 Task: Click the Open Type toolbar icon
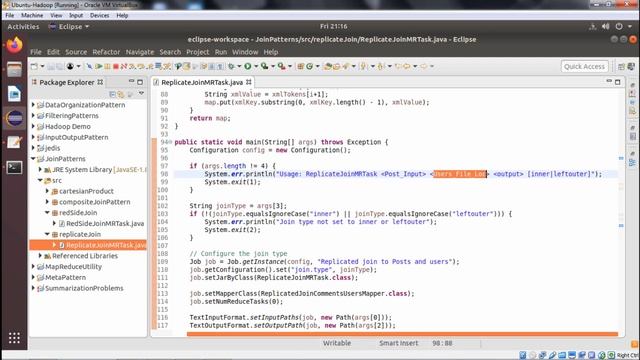point(327,66)
